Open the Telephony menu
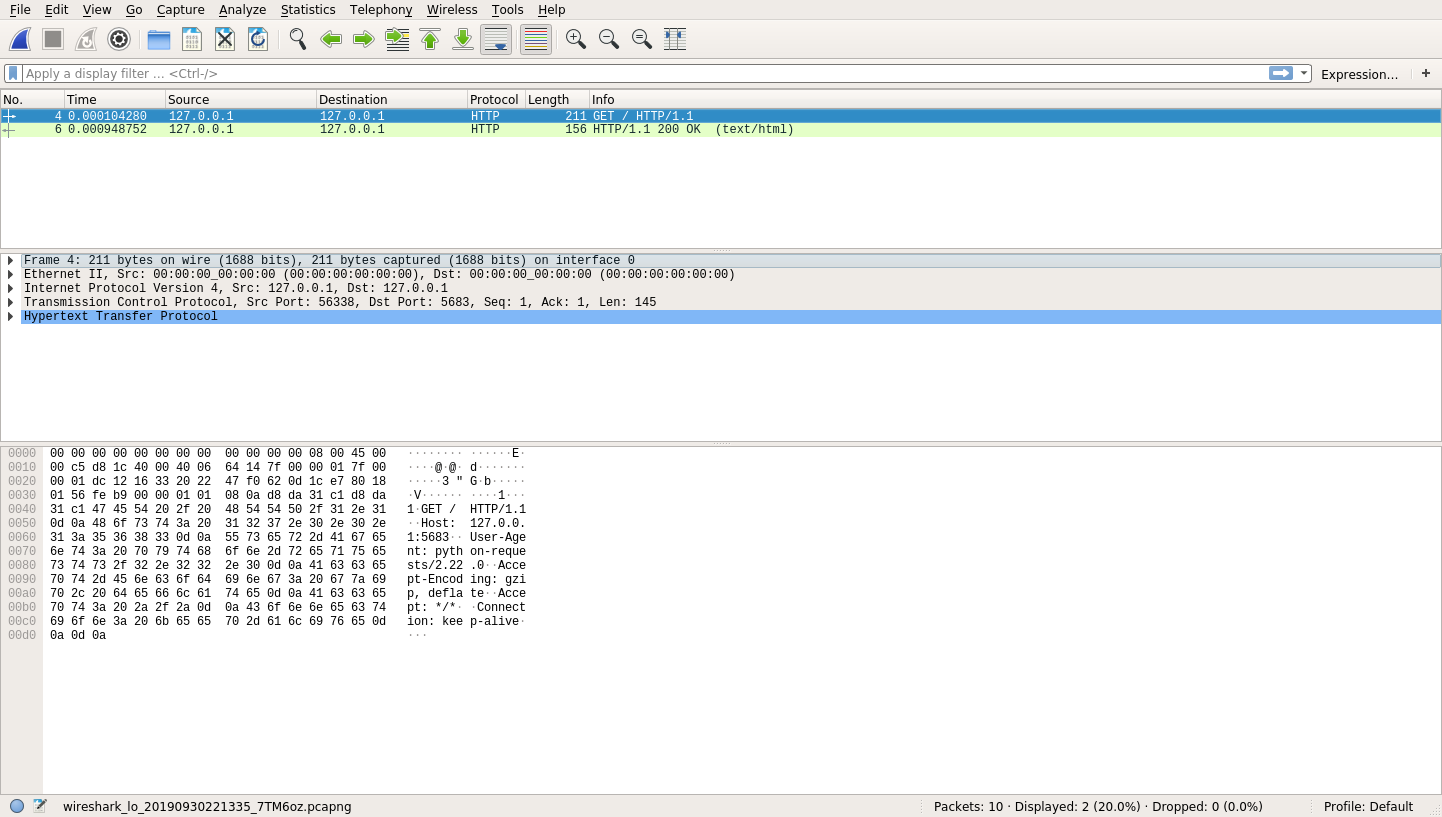The image size is (1442, 817). tap(380, 9)
